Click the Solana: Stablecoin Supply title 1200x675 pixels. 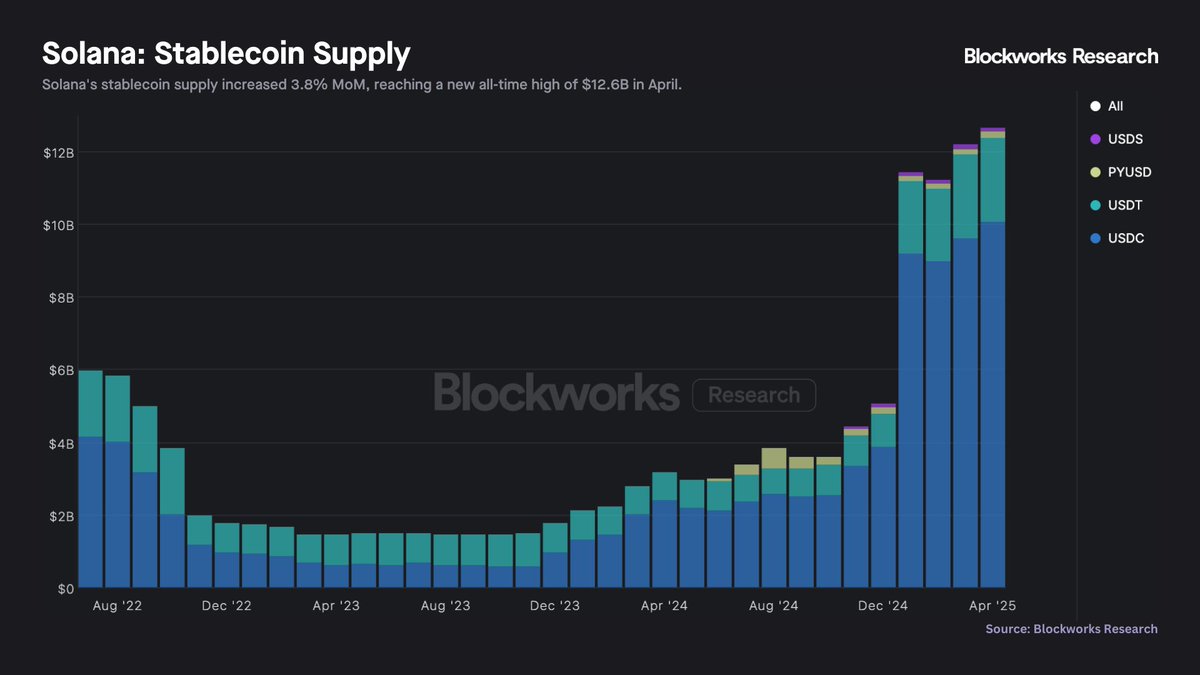[x=226, y=54]
